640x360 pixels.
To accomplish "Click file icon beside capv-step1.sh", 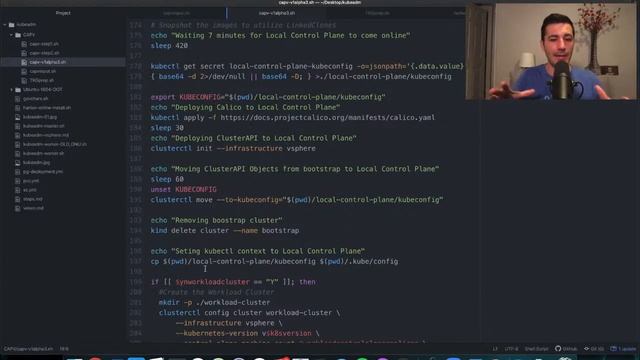I will [24, 44].
